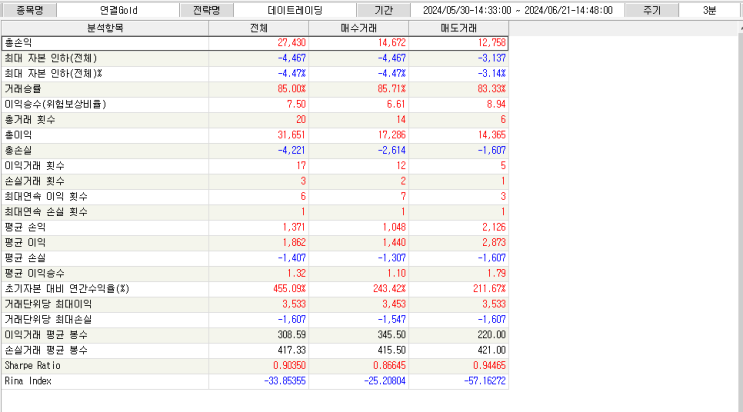Select the date range period field
Screen dimensions: 743x412
517,10
